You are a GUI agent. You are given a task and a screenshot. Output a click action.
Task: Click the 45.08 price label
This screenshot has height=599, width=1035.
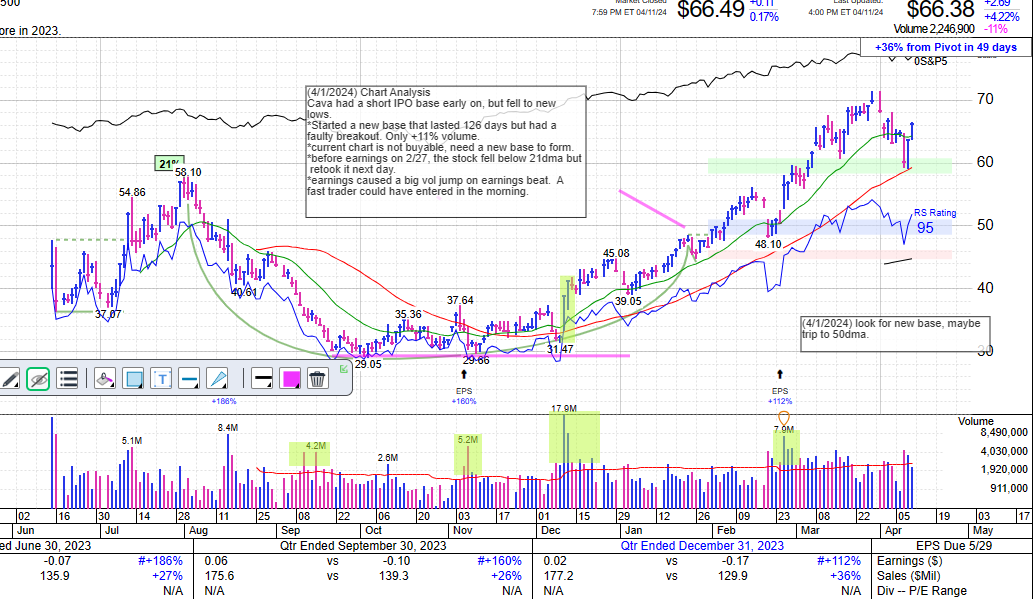616,254
